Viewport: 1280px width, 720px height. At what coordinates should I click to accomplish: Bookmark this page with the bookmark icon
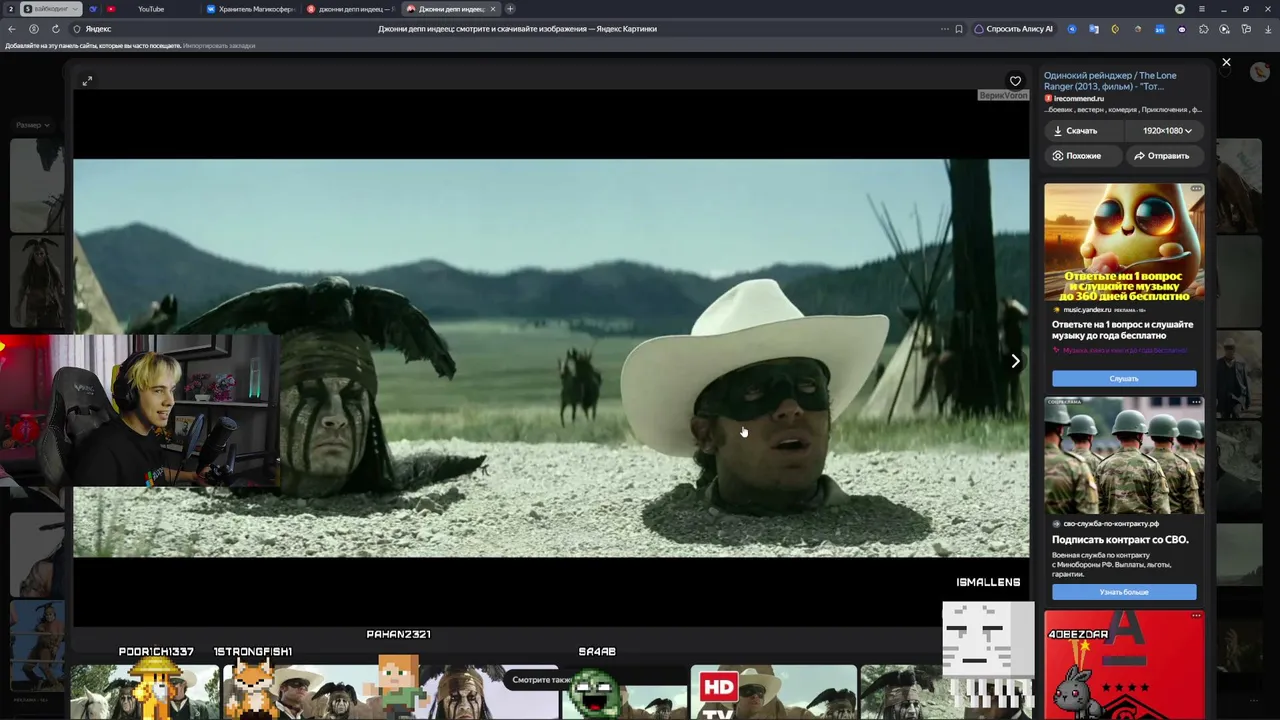[959, 29]
